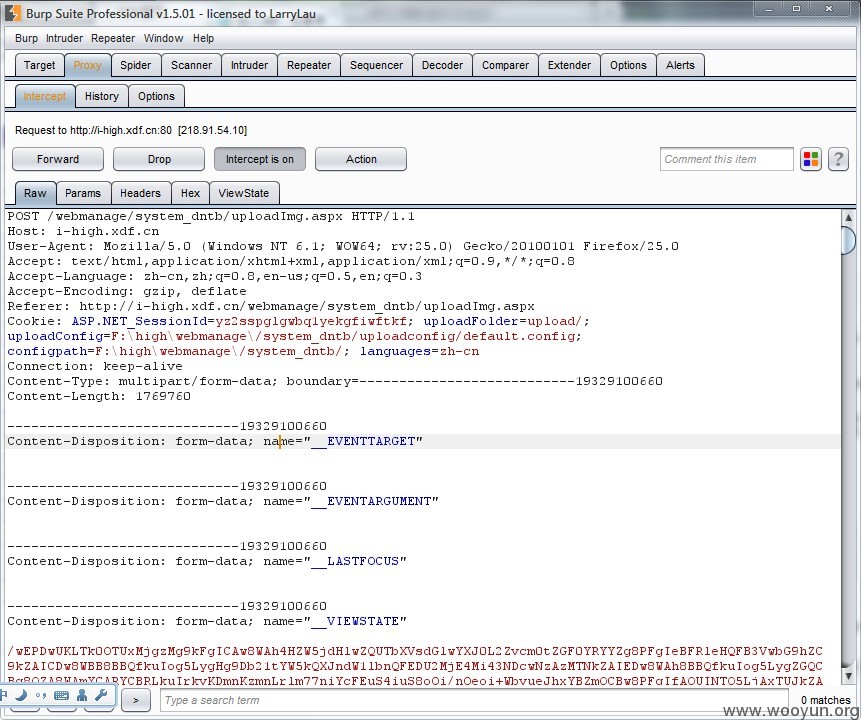Viewport: 861px width, 720px height.
Task: Click the 0 matches search counter
Action: [825, 700]
